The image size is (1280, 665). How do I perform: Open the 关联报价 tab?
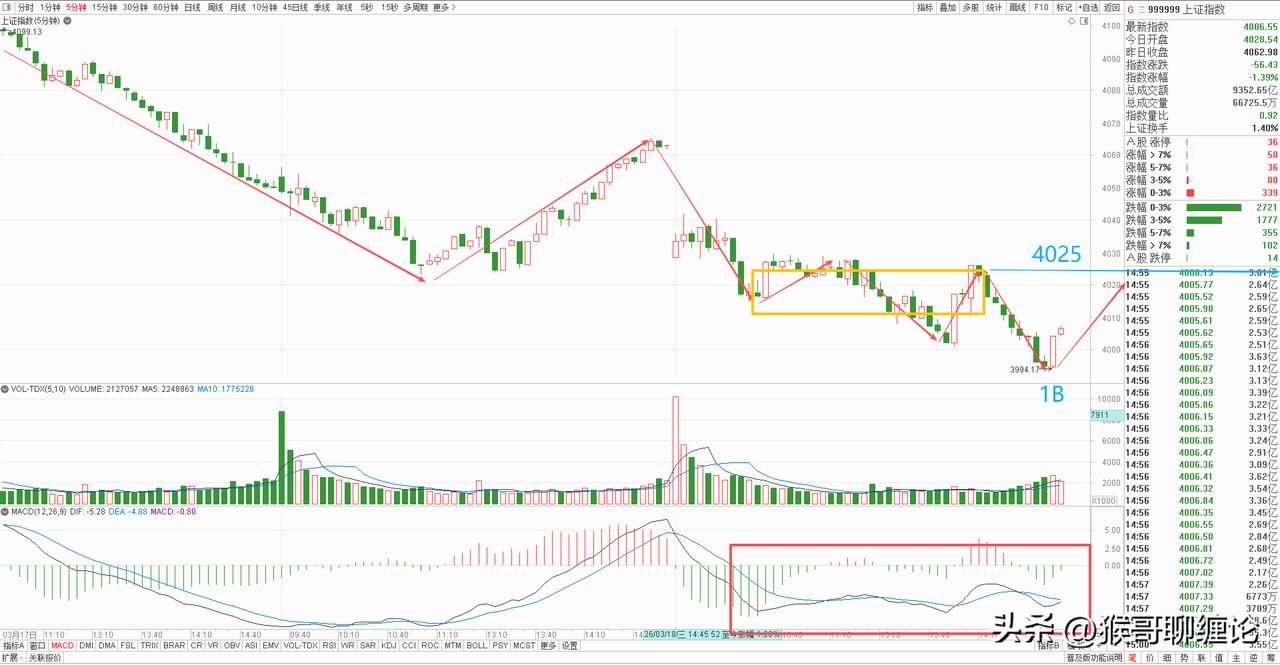click(x=46, y=658)
